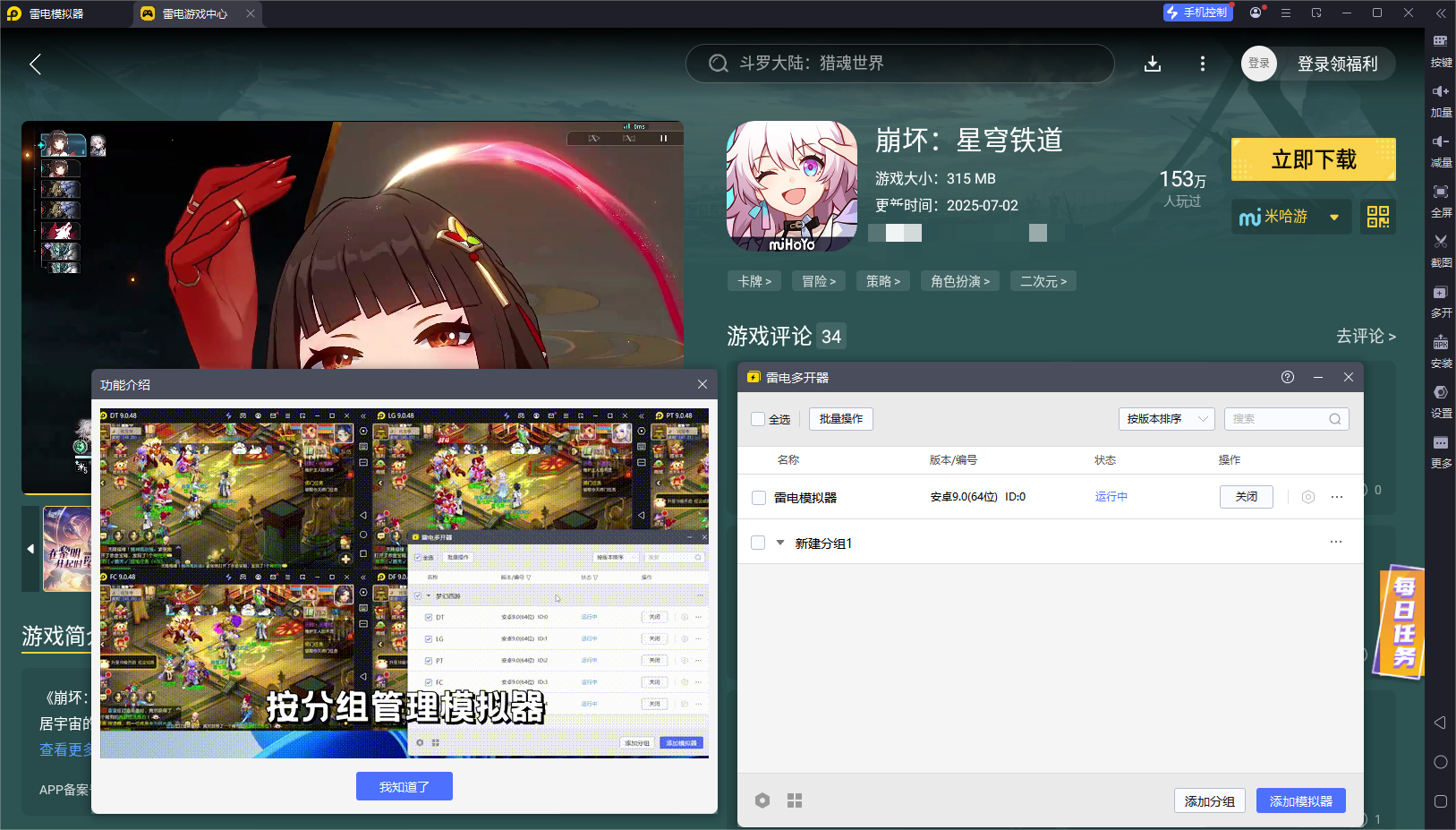Open 设置 settings in right sidebar
The height and width of the screenshot is (830, 1456).
1441,401
